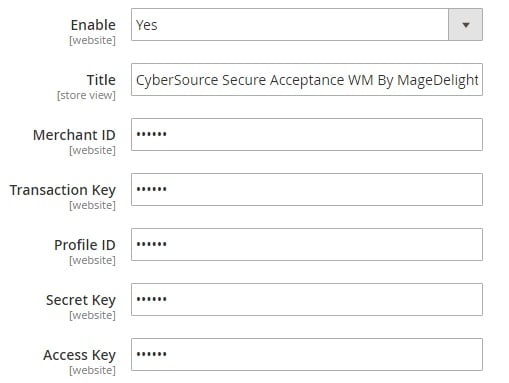Select the Profile ID input box
The height and width of the screenshot is (383, 509).
coord(307,244)
